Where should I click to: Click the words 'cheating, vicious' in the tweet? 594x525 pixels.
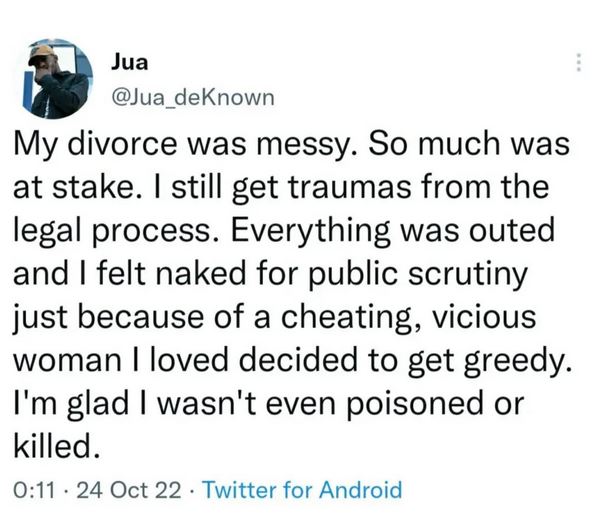(x=408, y=317)
